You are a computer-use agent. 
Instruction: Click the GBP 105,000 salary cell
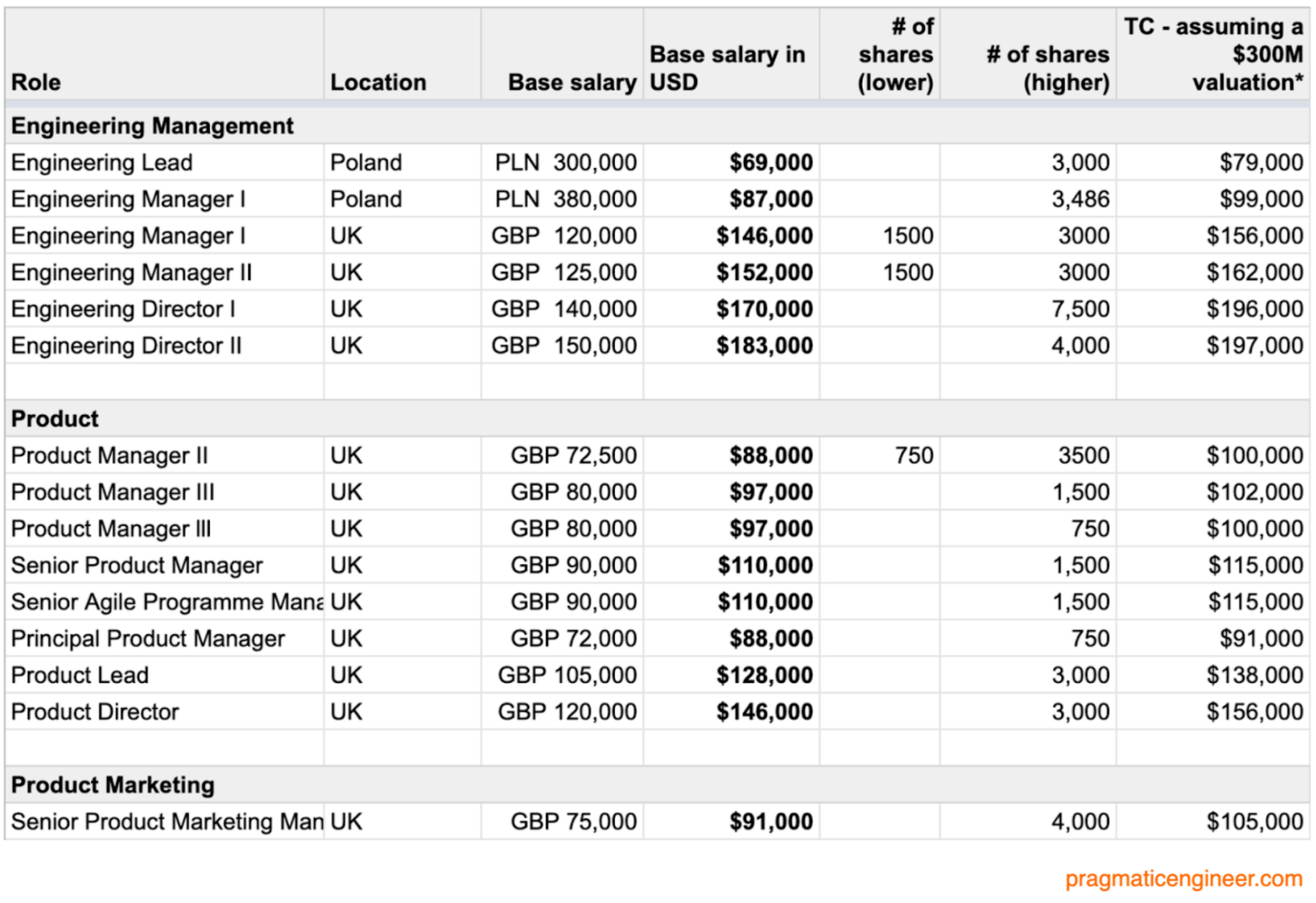[567, 675]
